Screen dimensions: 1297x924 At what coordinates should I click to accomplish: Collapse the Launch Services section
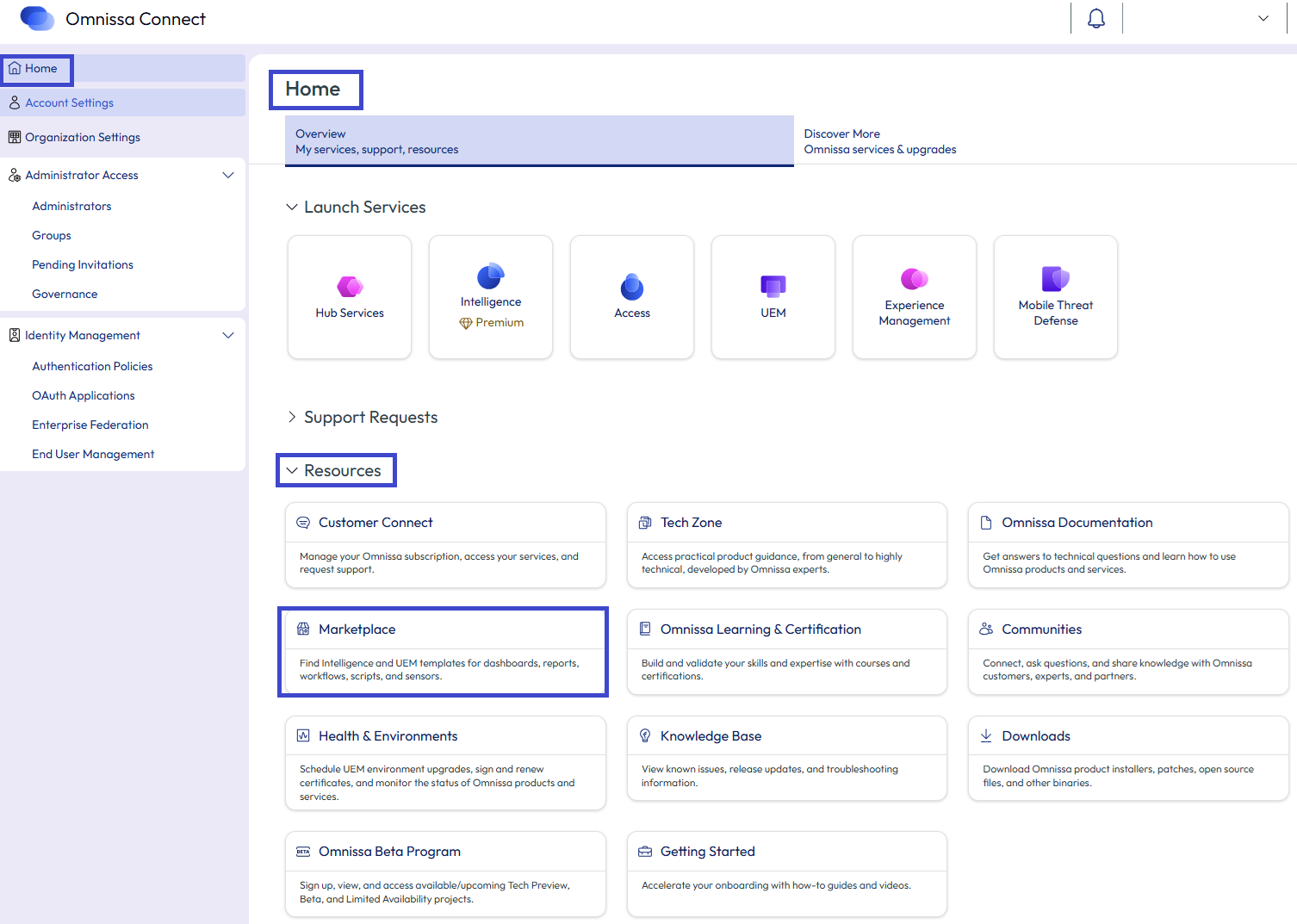(292, 207)
